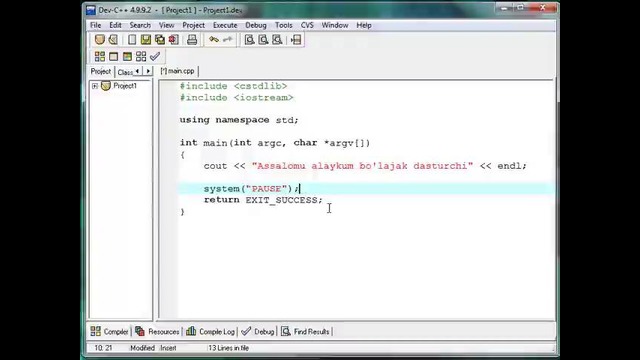Open the Project menu
640x360 pixels.
click(193, 25)
